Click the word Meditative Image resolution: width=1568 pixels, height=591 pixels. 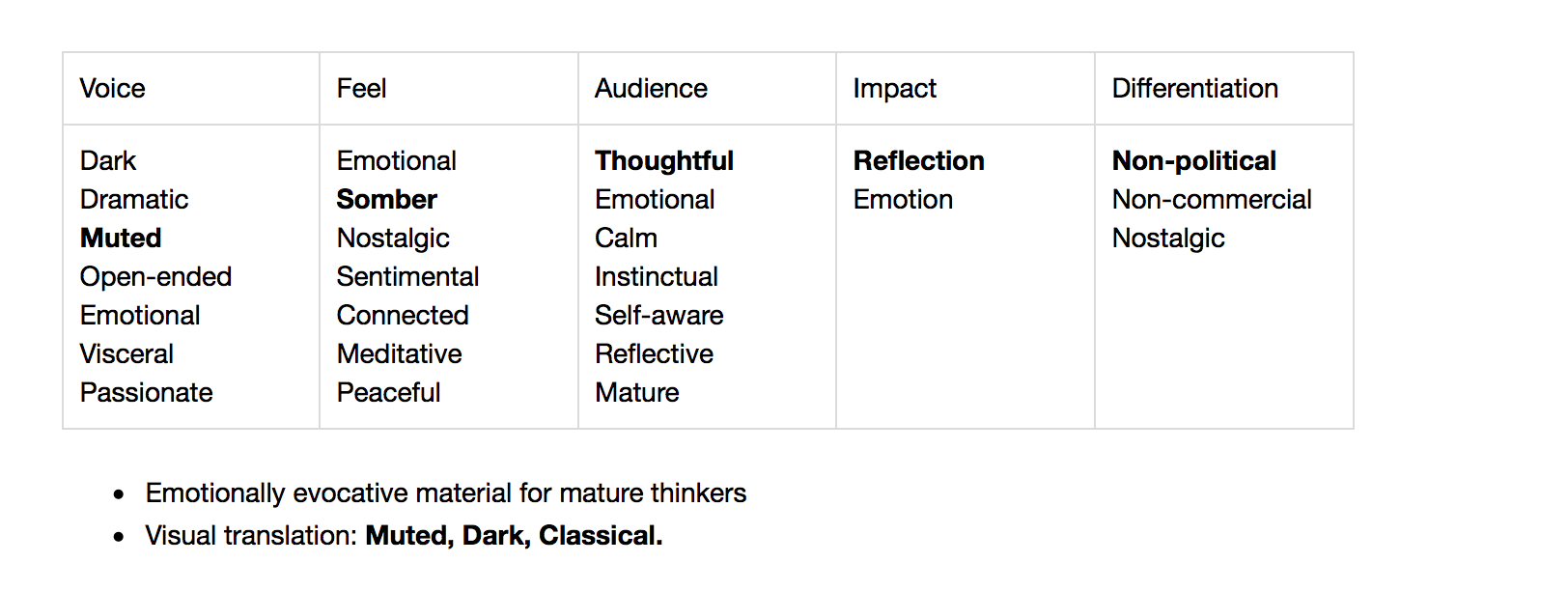point(399,353)
